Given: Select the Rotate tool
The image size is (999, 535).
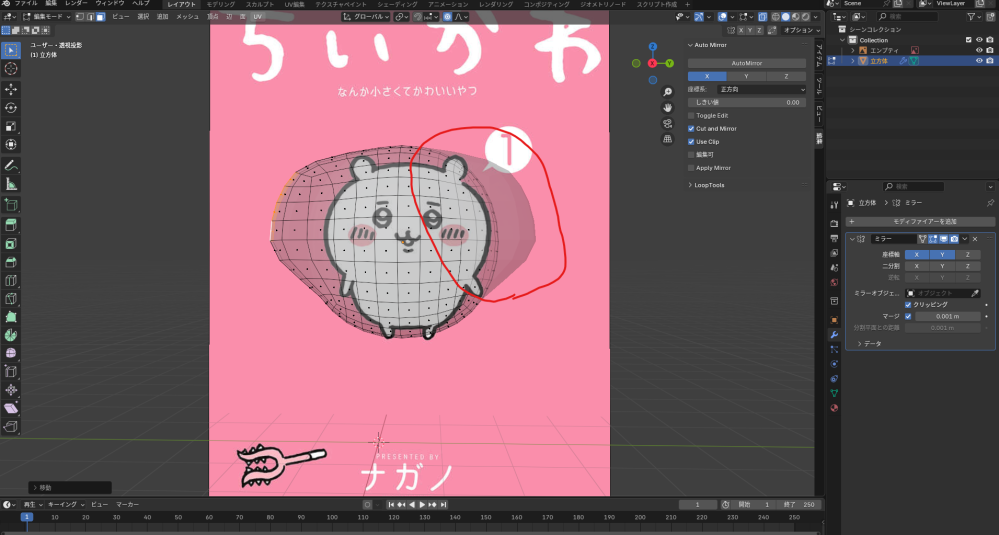Looking at the screenshot, I should pyautogui.click(x=11, y=108).
